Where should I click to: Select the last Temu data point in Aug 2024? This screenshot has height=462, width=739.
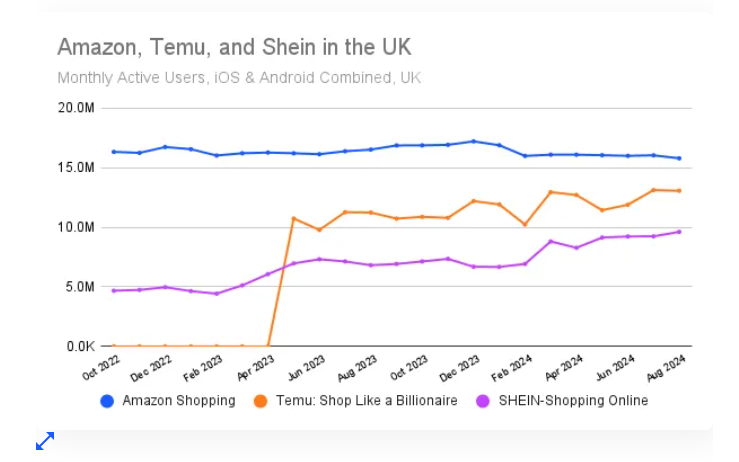pyautogui.click(x=679, y=191)
